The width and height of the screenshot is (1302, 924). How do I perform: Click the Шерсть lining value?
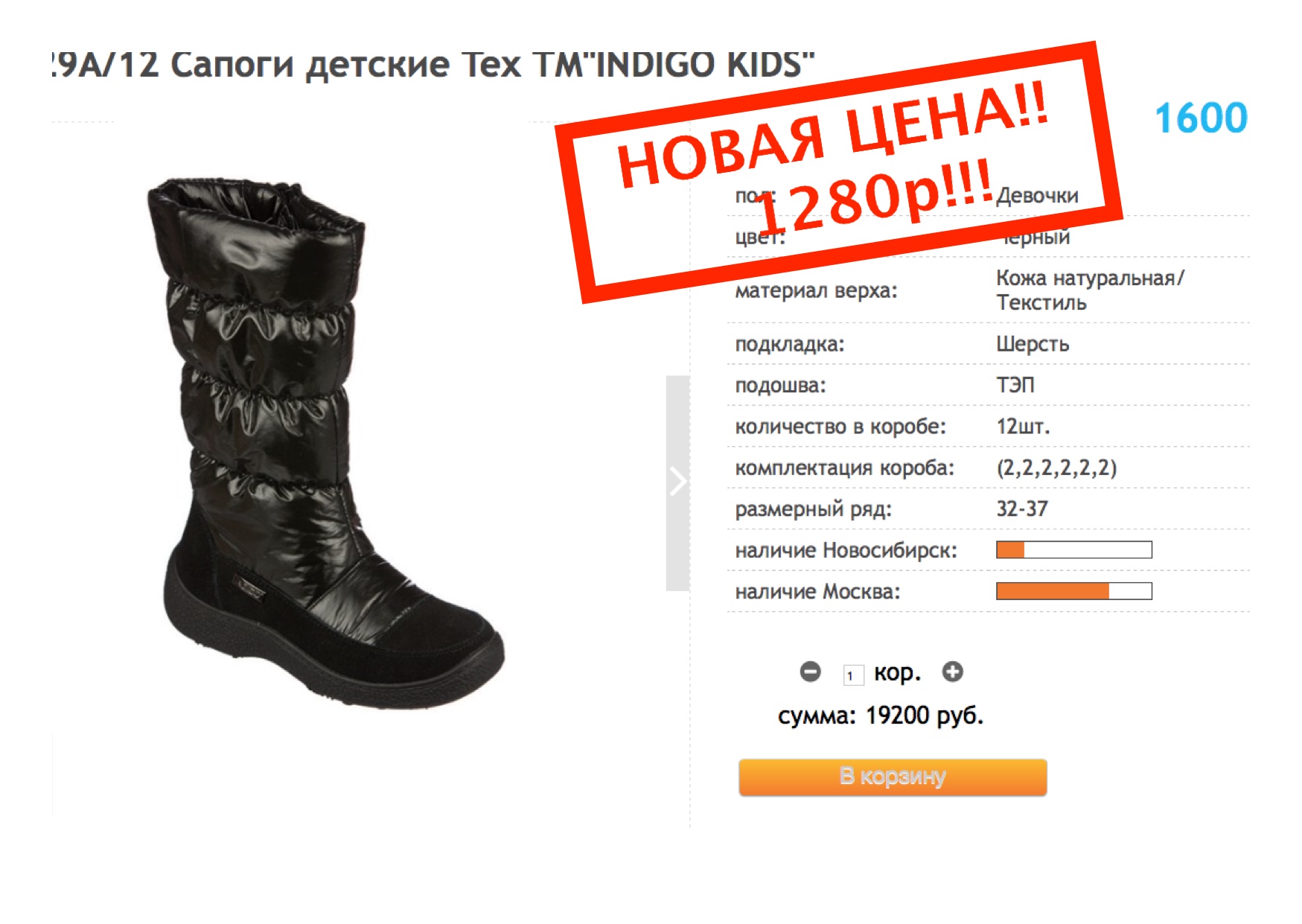(x=1033, y=344)
